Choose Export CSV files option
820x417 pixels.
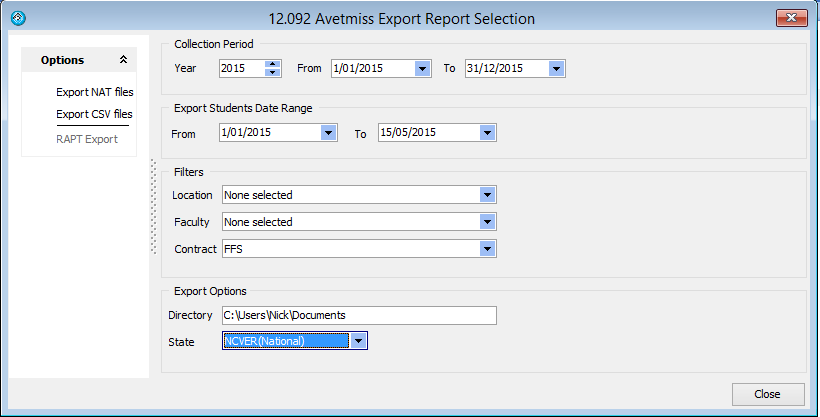coord(94,114)
